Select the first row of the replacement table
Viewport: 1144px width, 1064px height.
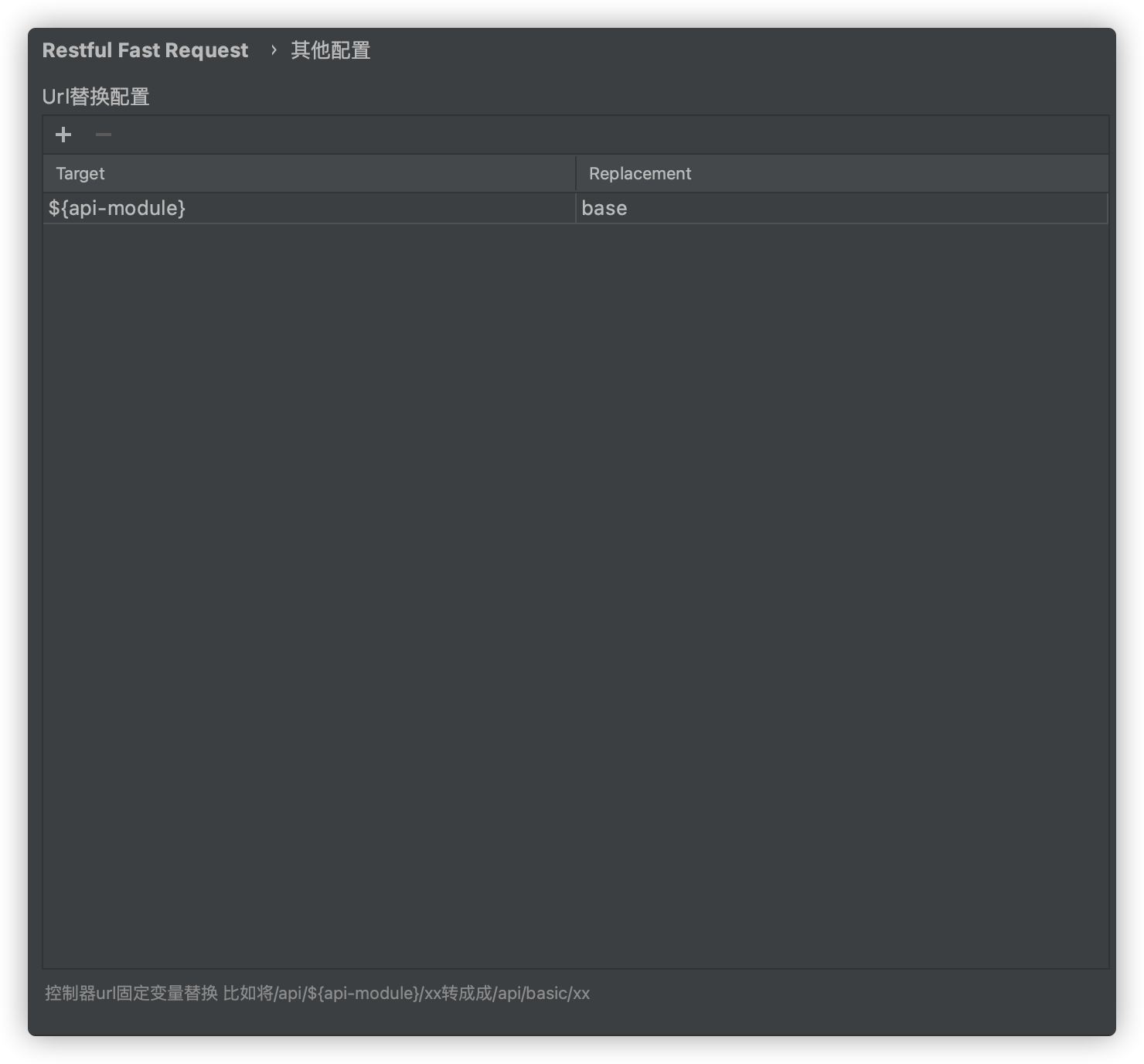click(309, 207)
